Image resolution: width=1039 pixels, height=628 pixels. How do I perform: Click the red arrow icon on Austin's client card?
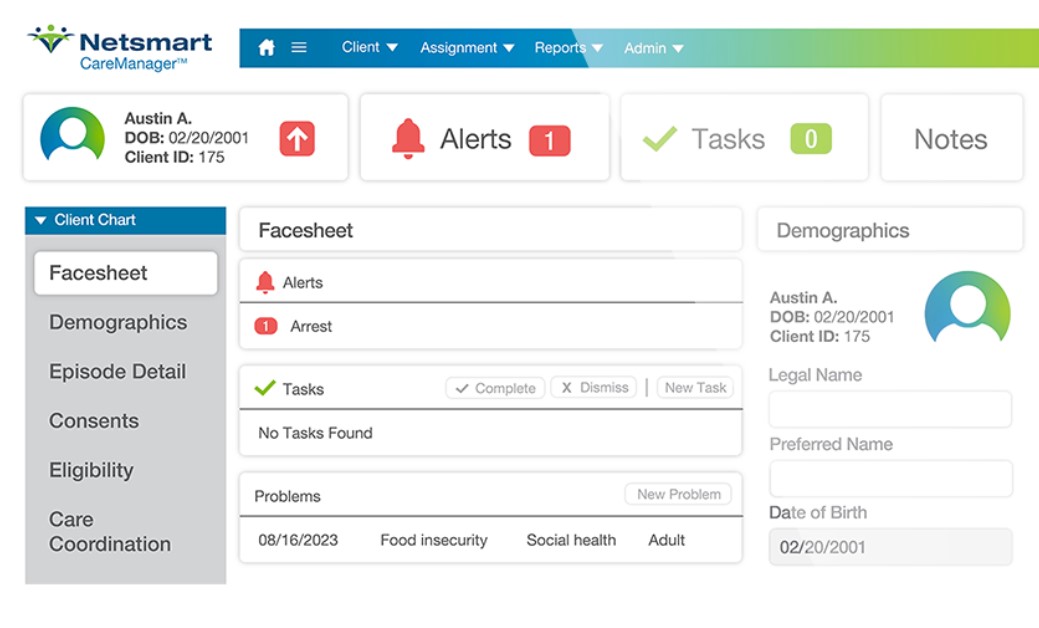pyautogui.click(x=298, y=138)
